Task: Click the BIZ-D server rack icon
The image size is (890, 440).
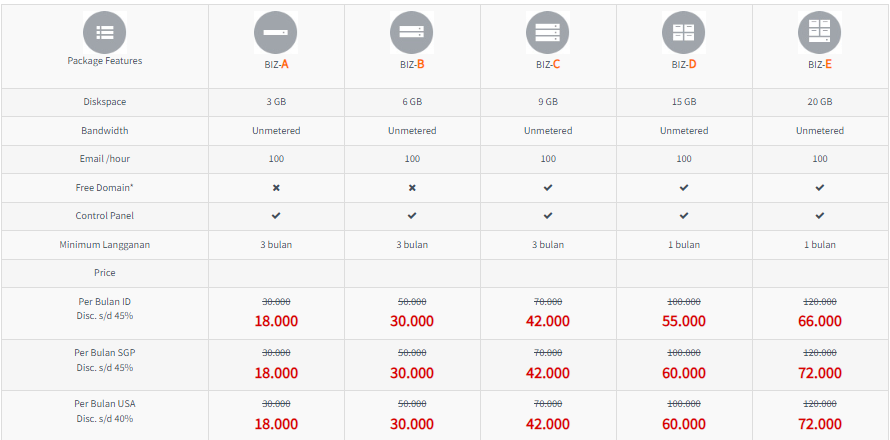Action: tap(684, 34)
